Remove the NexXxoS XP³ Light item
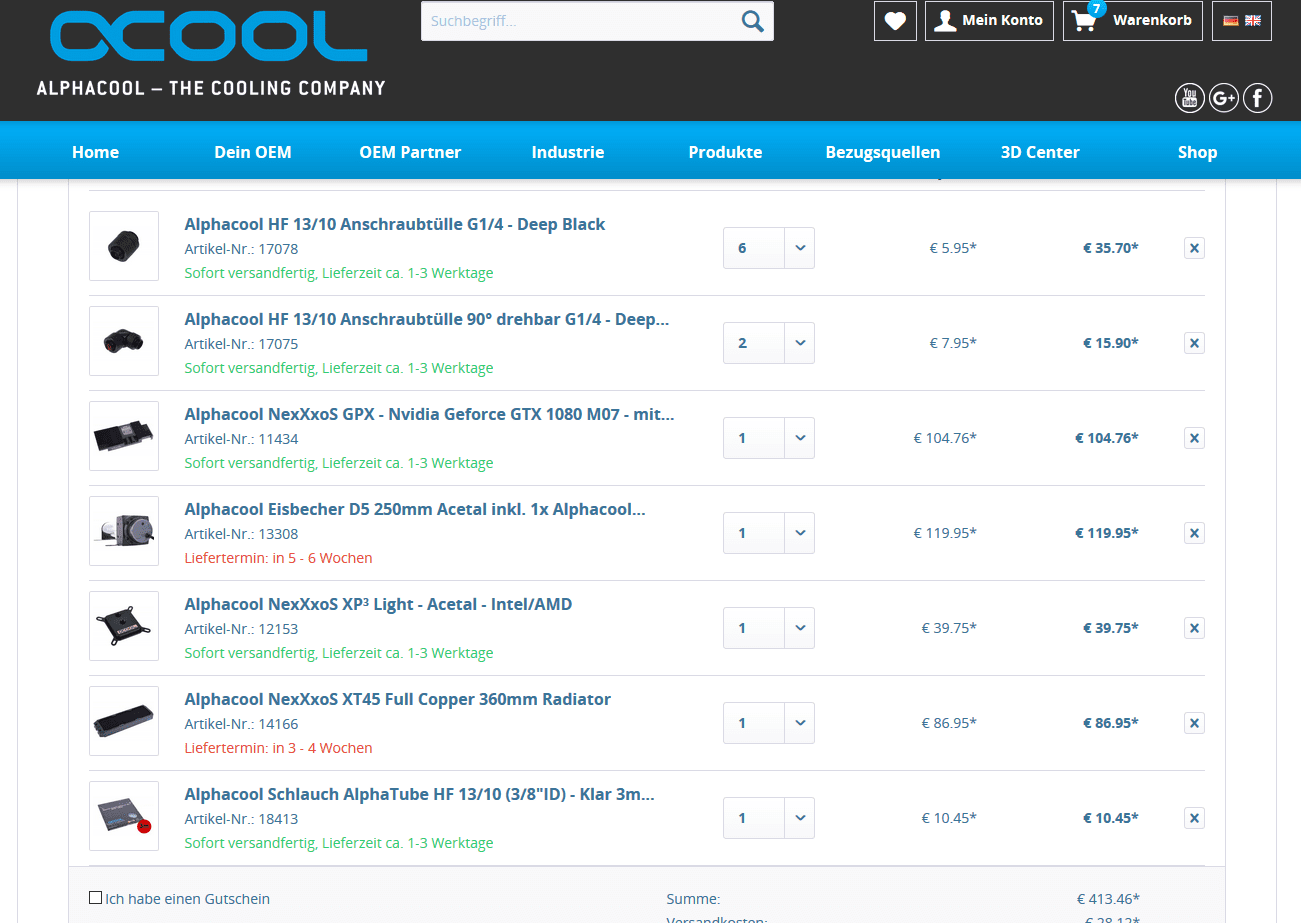Screen dimensions: 1301x923 point(1194,628)
